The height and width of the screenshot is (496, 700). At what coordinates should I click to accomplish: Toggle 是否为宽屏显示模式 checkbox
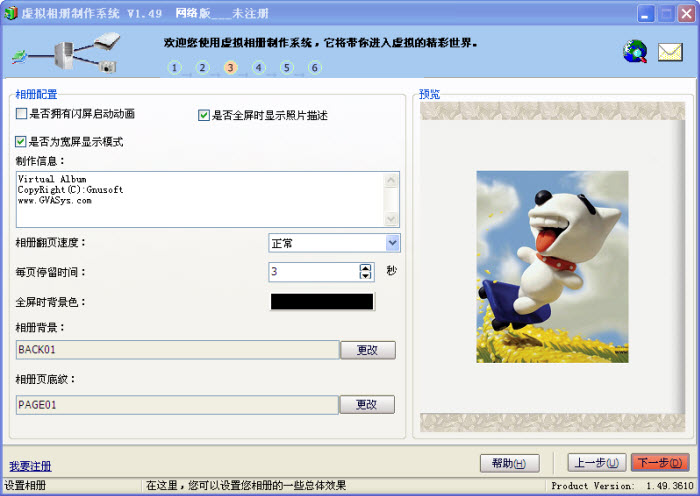[x=21, y=142]
